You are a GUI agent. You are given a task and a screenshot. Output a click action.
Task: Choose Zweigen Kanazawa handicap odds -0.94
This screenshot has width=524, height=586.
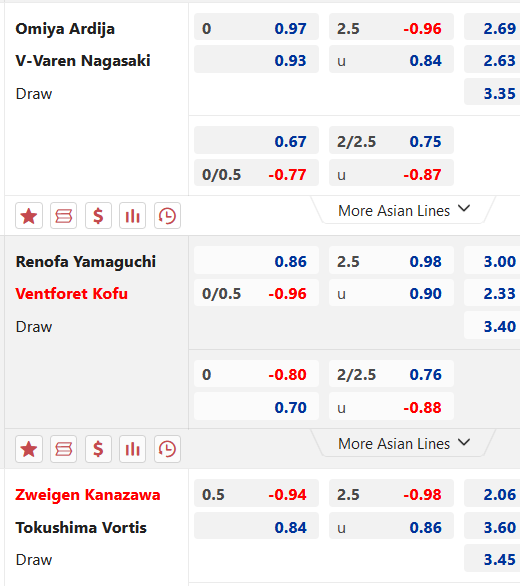(256, 494)
